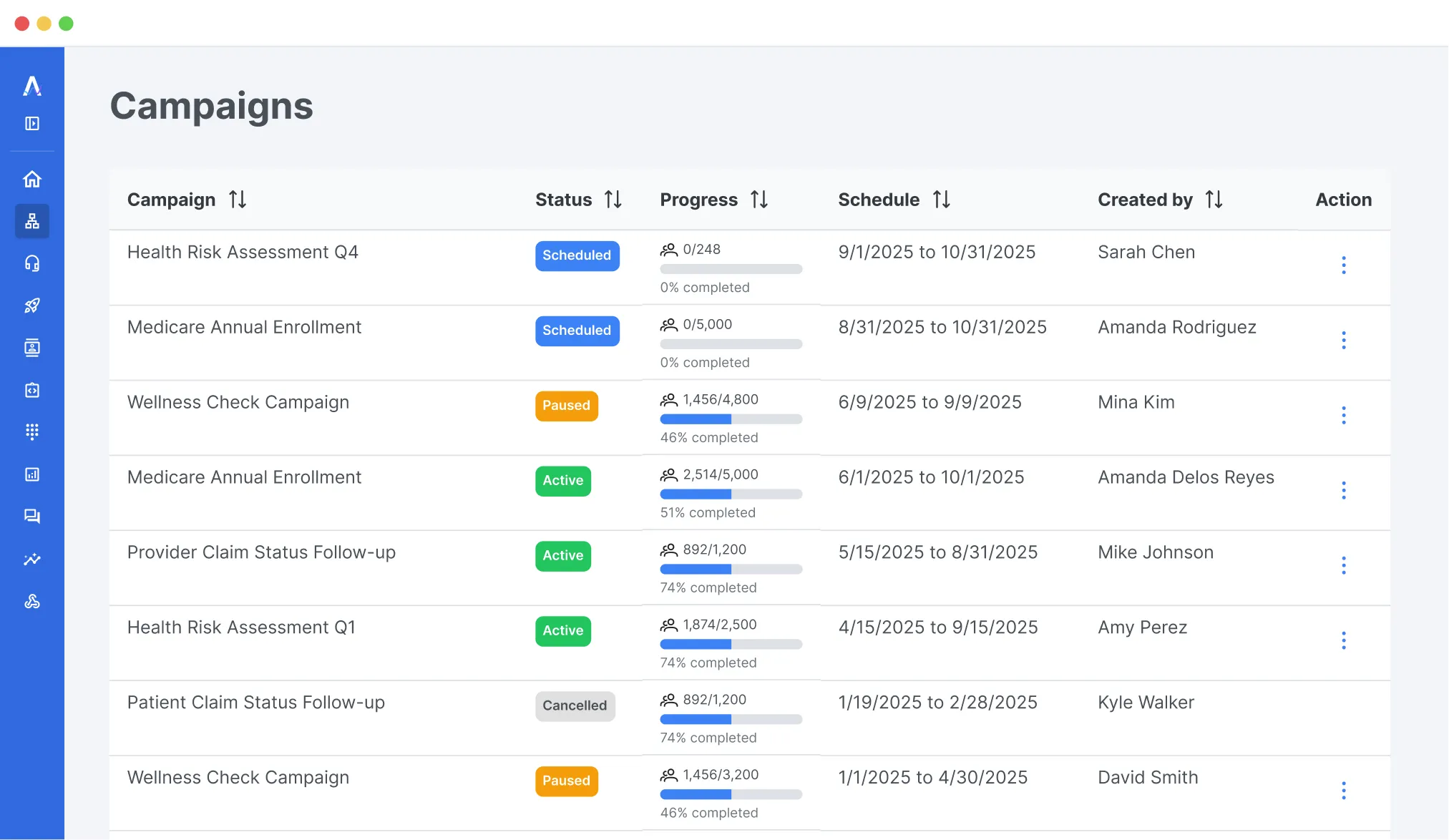Open the bar chart reports icon
The image size is (1449, 840).
pos(32,474)
